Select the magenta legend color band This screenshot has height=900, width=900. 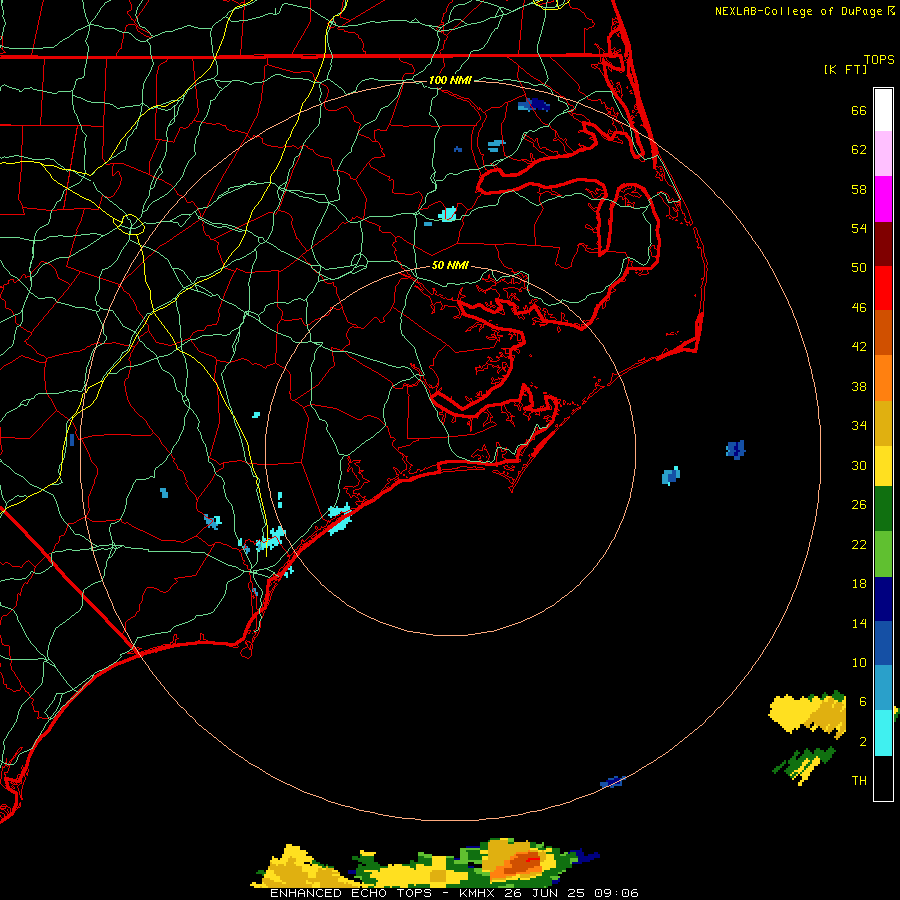pos(883,199)
